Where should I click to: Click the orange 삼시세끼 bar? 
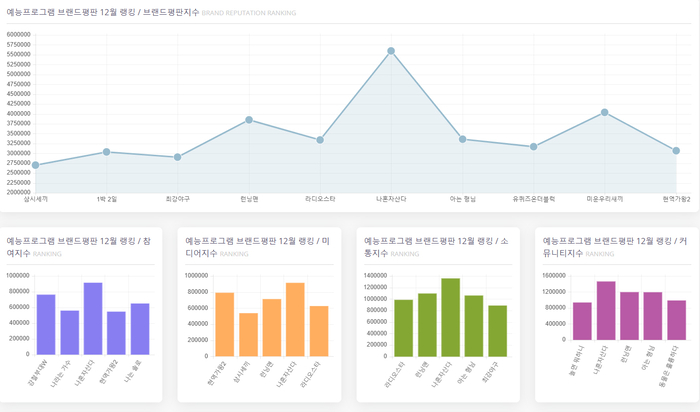coord(248,335)
